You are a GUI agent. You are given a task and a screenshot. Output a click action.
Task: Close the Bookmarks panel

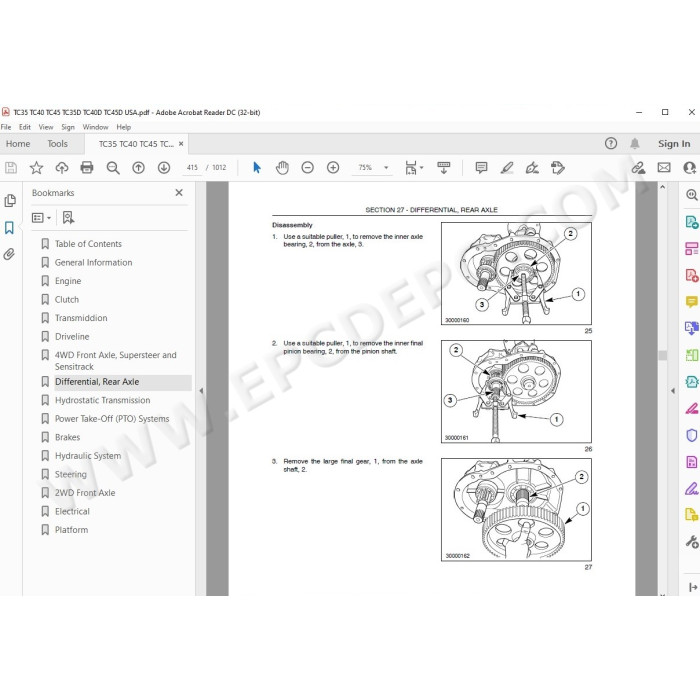179,193
